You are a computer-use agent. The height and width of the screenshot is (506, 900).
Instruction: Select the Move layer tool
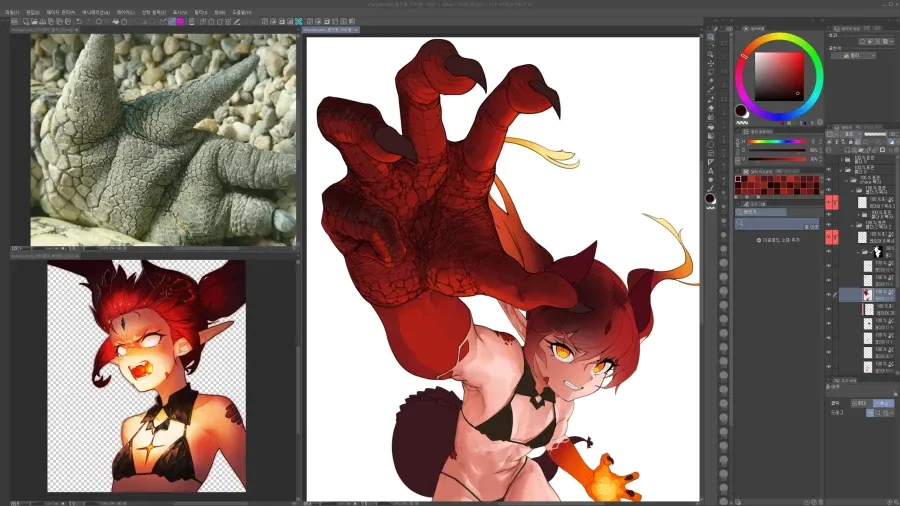711,63
